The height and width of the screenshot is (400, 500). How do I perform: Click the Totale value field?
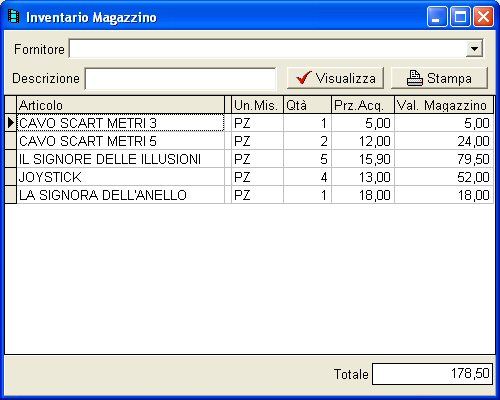pos(432,374)
